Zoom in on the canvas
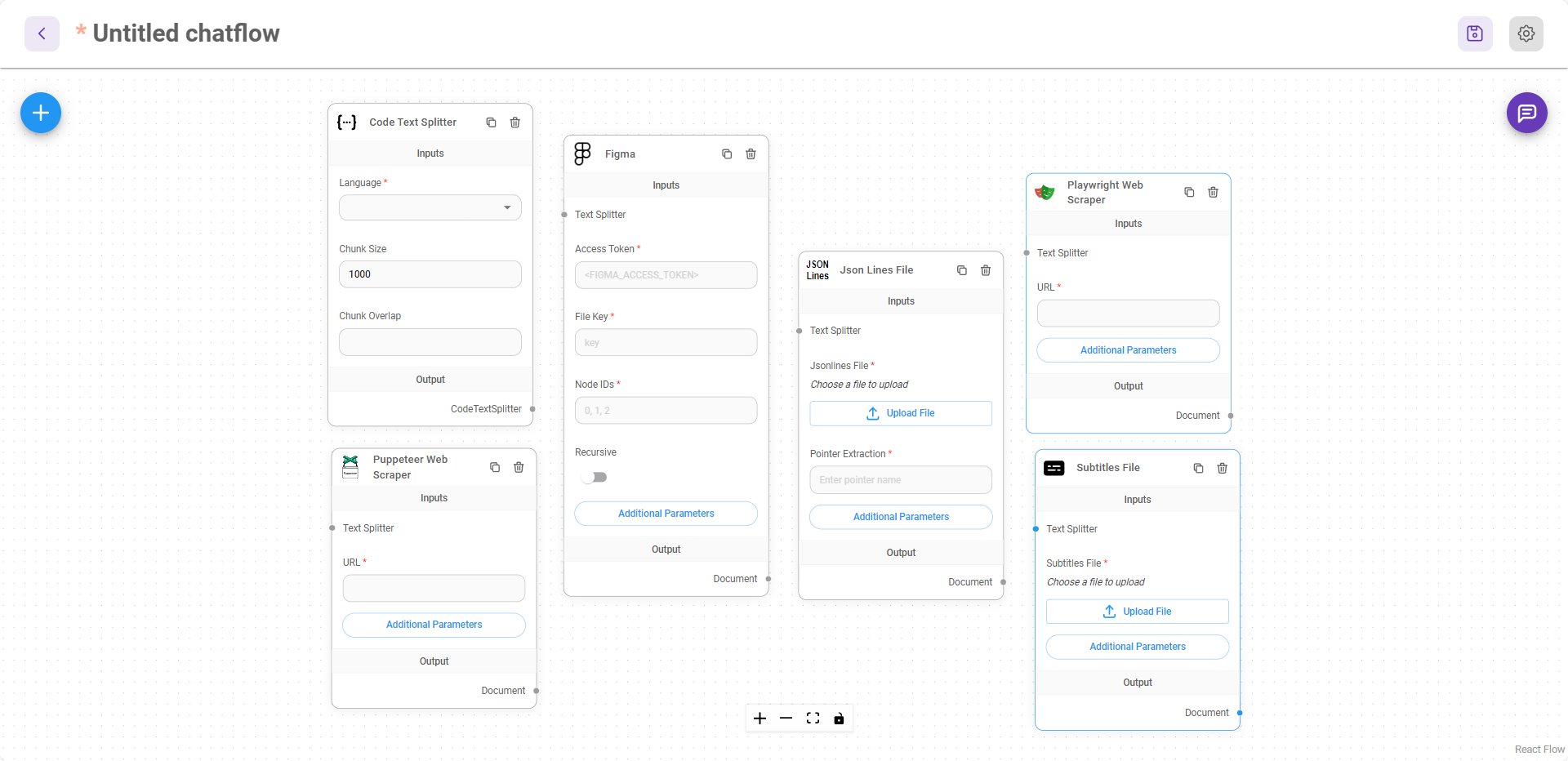 [x=759, y=718]
